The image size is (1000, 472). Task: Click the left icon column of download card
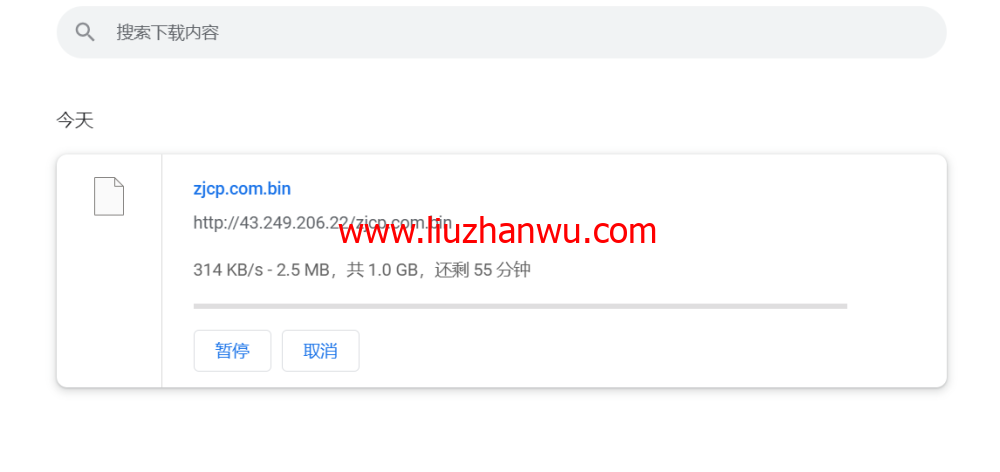coord(109,270)
